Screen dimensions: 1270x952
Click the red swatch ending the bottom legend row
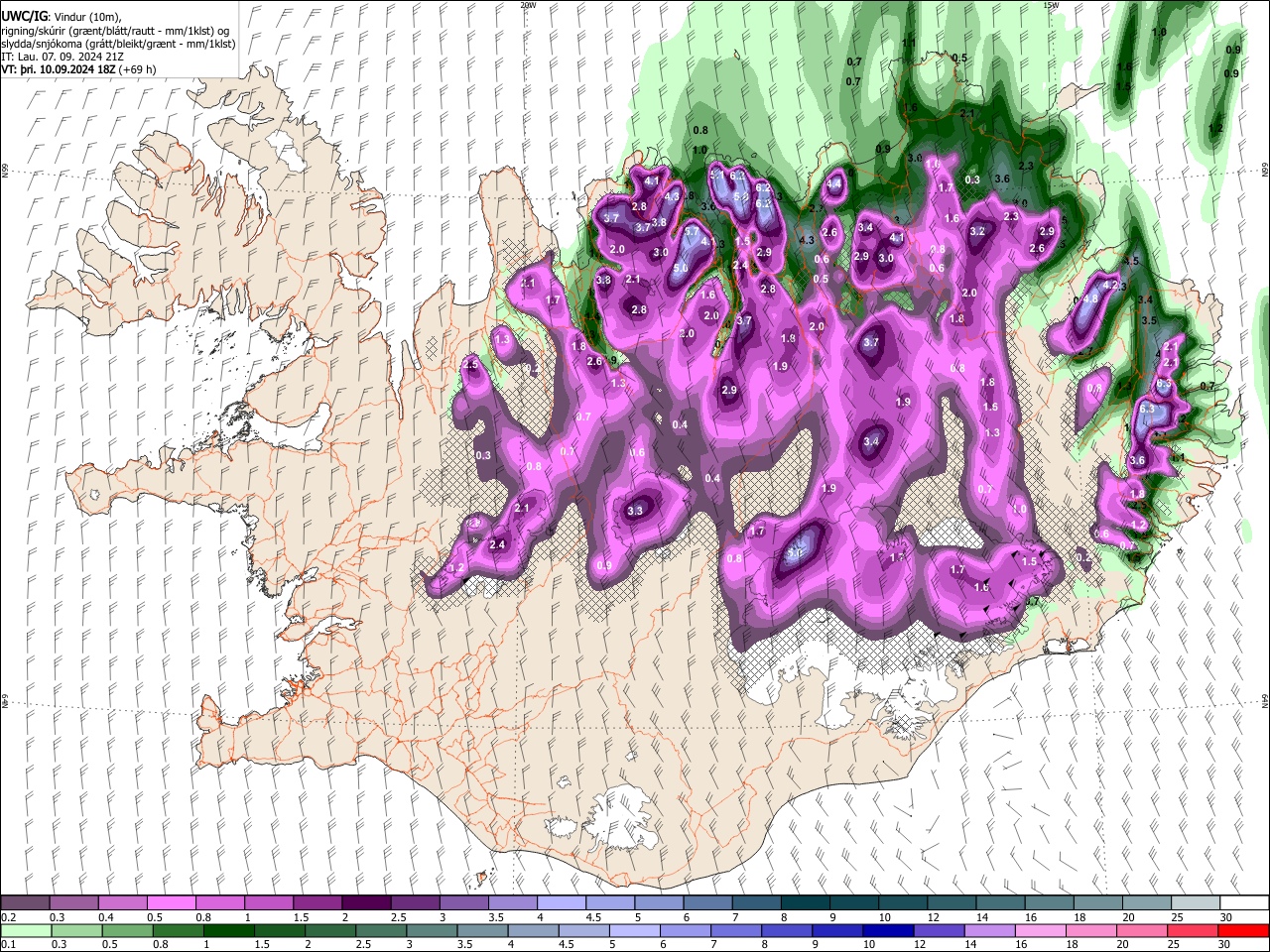tap(1244, 931)
